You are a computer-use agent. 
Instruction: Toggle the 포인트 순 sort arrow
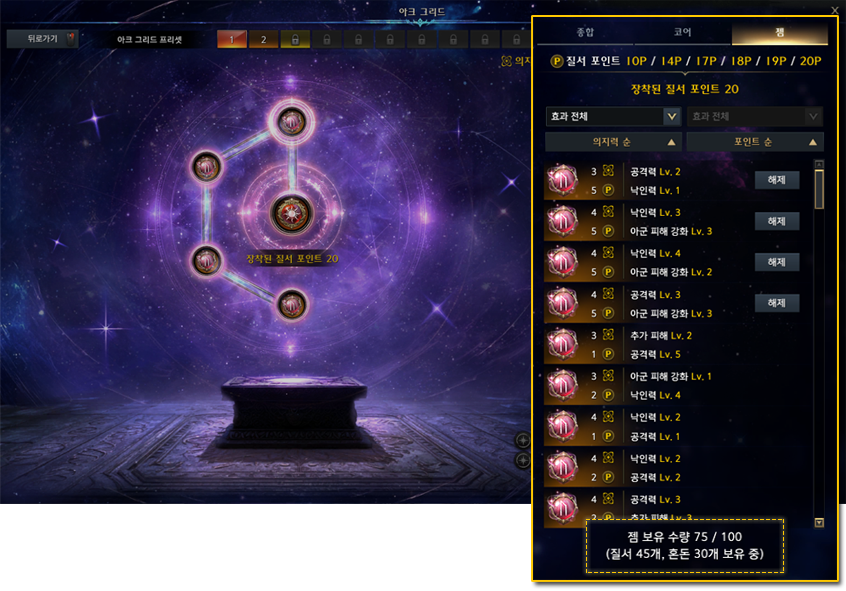pos(813,142)
